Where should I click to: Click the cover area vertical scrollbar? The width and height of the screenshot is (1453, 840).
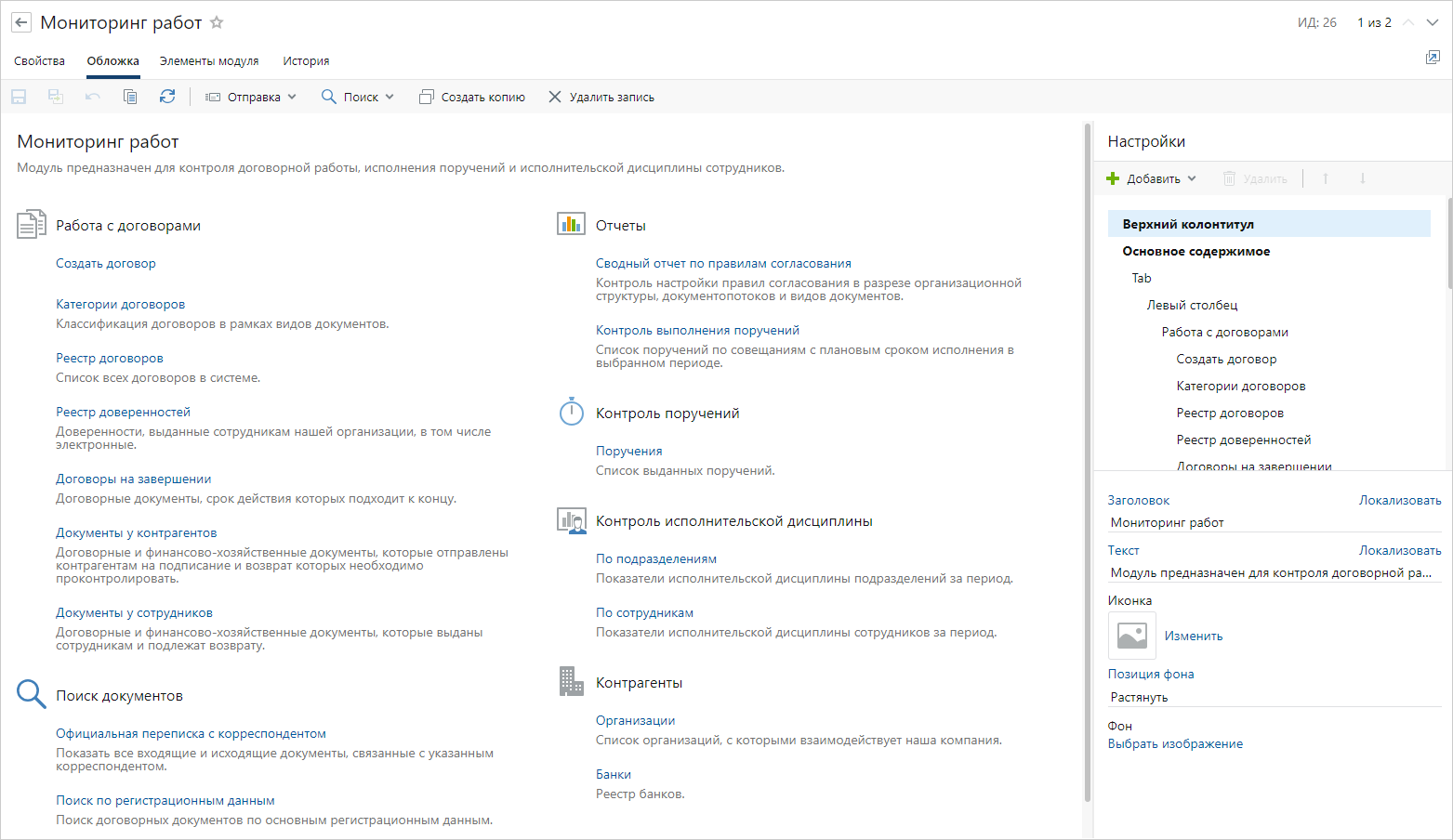pyautogui.click(x=1088, y=462)
